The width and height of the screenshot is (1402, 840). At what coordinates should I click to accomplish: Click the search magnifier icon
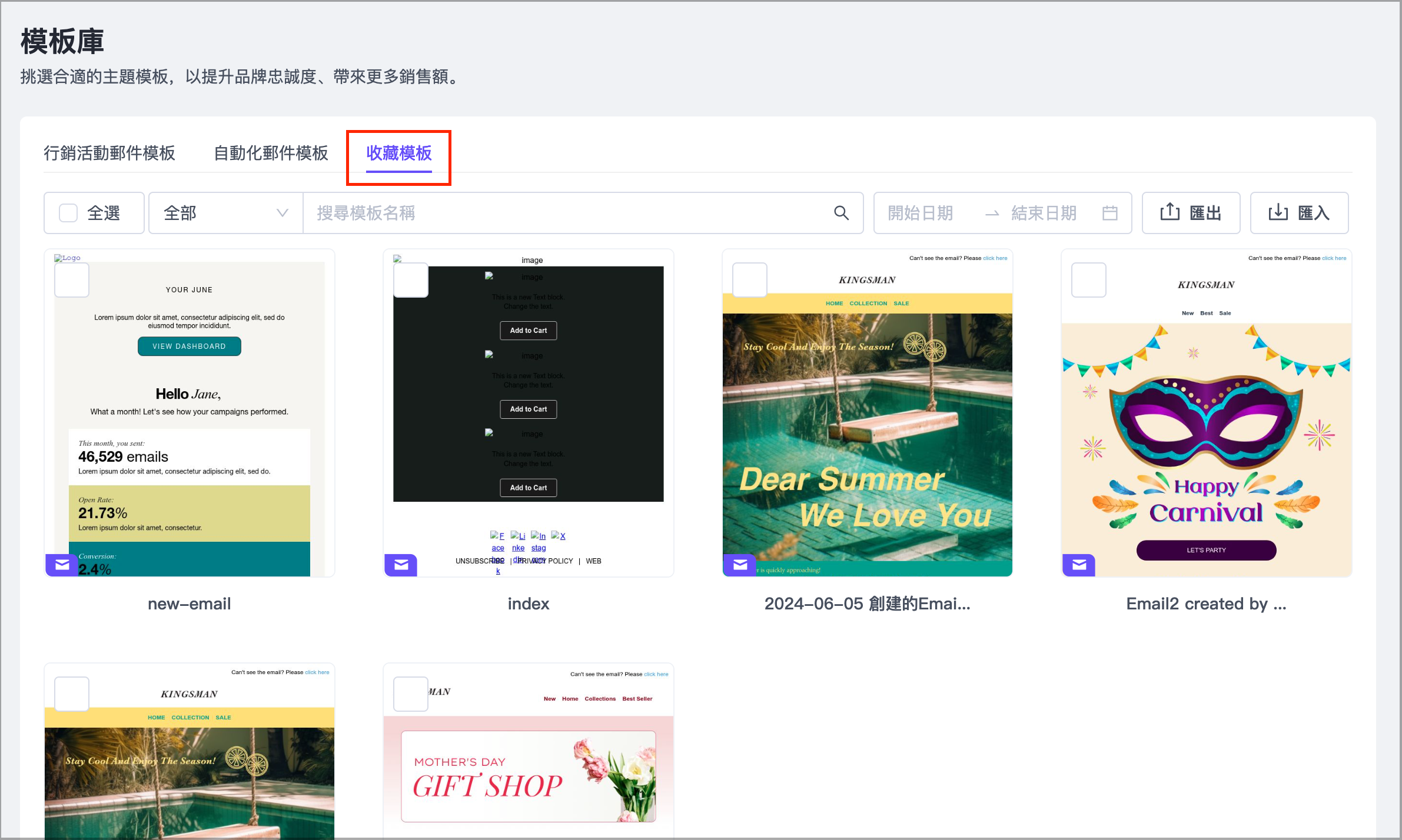(x=841, y=213)
